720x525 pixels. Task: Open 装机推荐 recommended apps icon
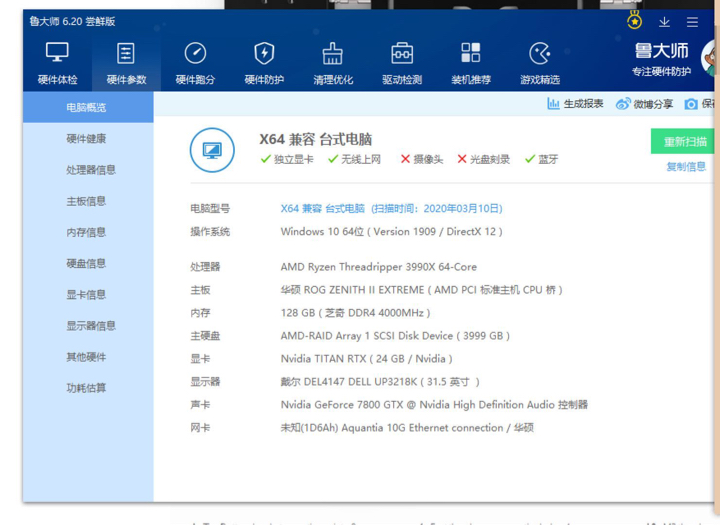pos(471,54)
